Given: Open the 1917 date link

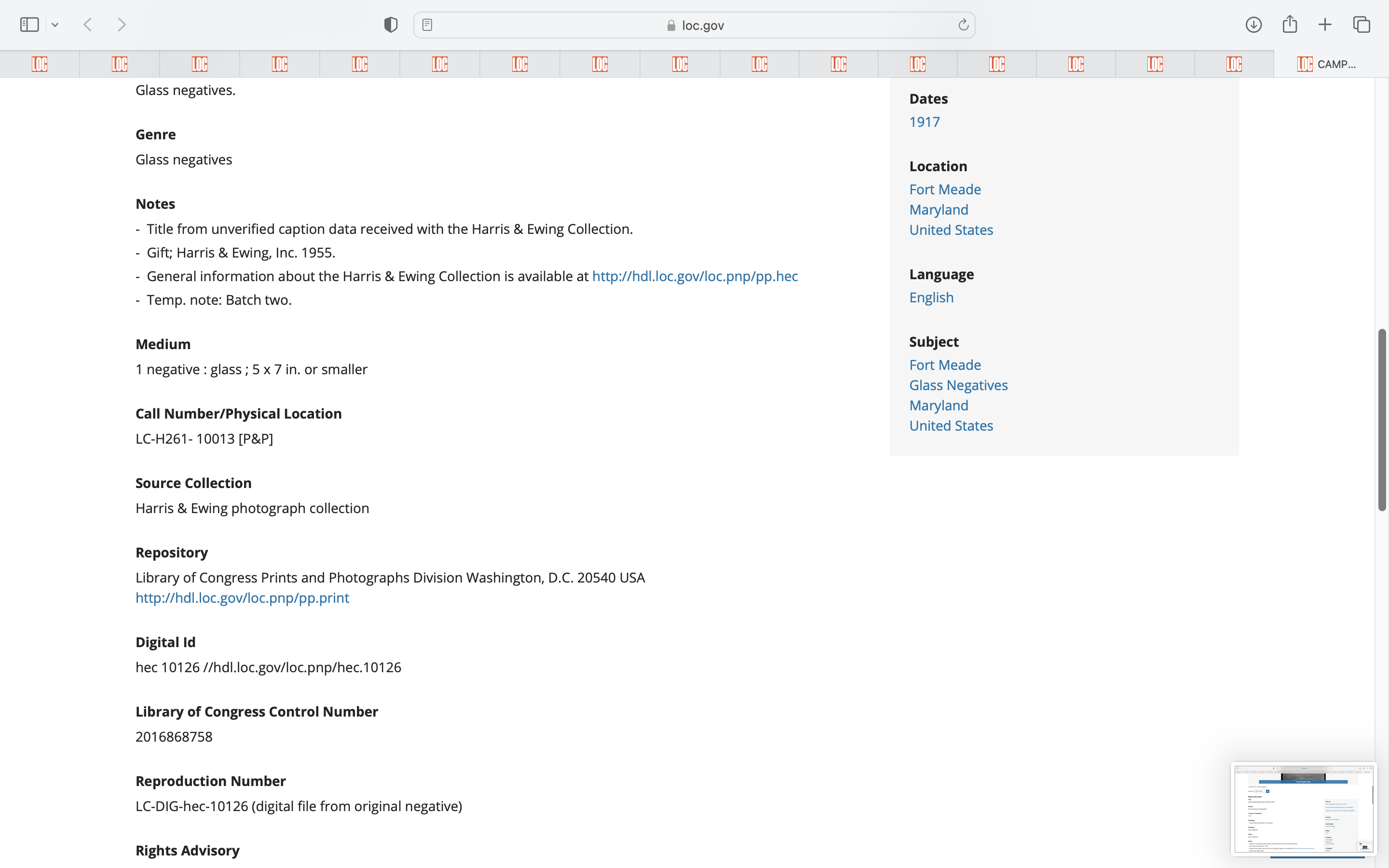Looking at the screenshot, I should (924, 122).
